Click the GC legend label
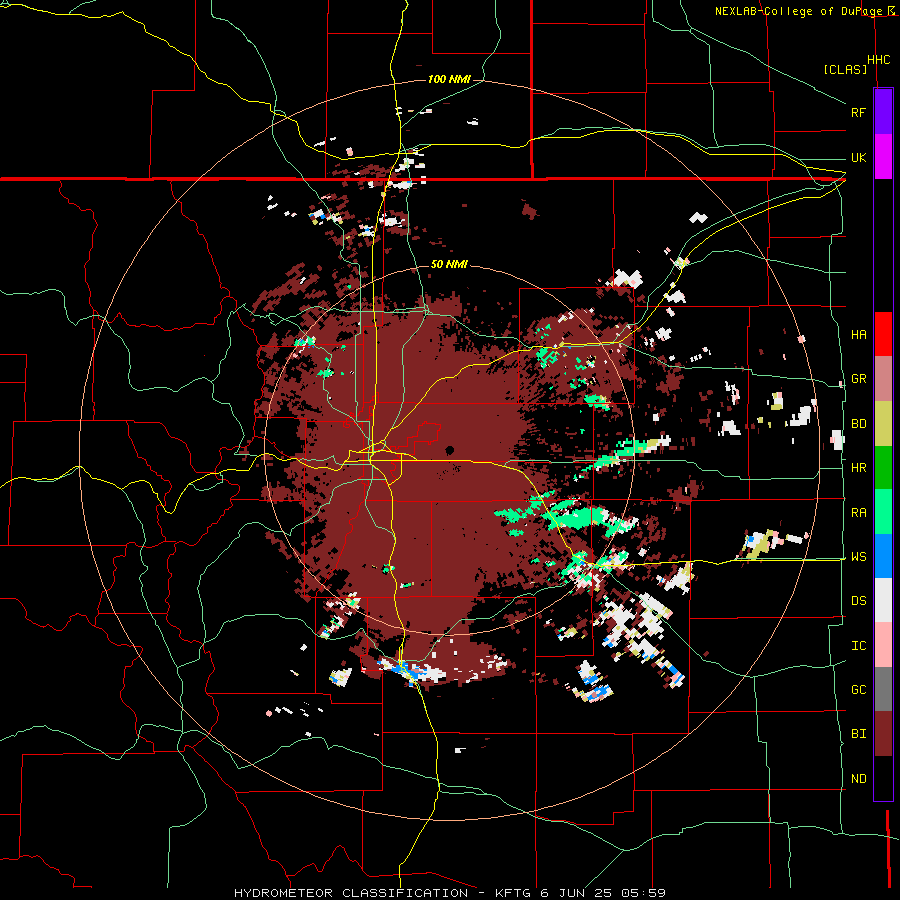This screenshot has height=900, width=900. pyautogui.click(x=858, y=690)
